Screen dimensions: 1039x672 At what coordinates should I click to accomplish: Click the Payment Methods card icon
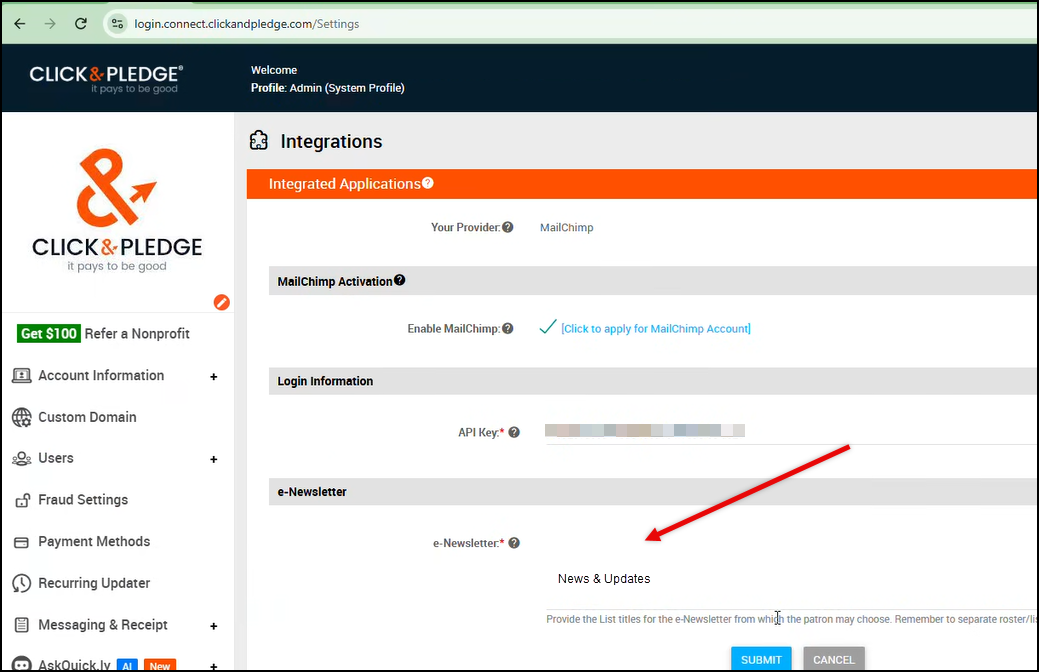pyautogui.click(x=21, y=542)
